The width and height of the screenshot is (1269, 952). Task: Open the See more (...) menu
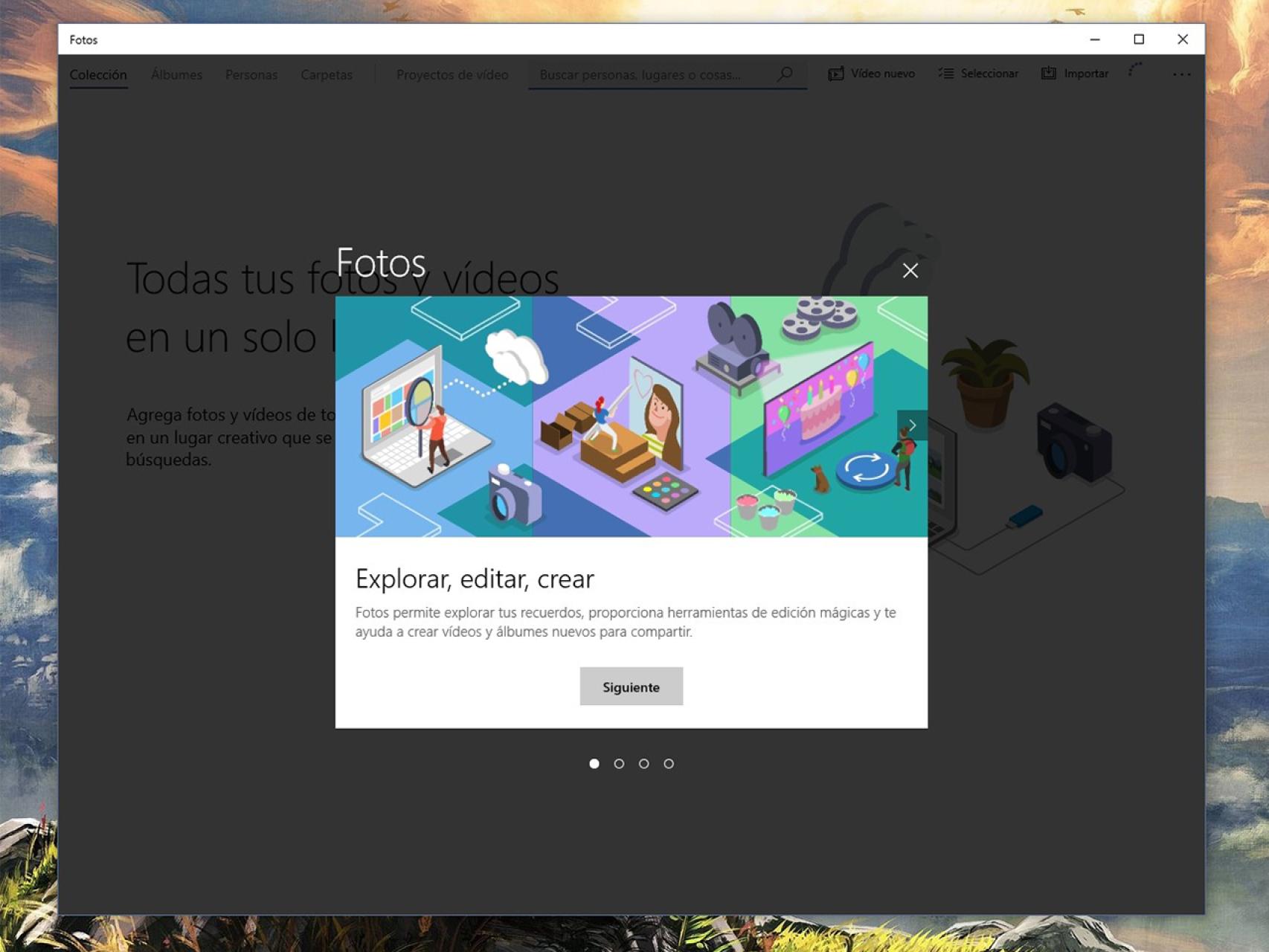[1181, 74]
